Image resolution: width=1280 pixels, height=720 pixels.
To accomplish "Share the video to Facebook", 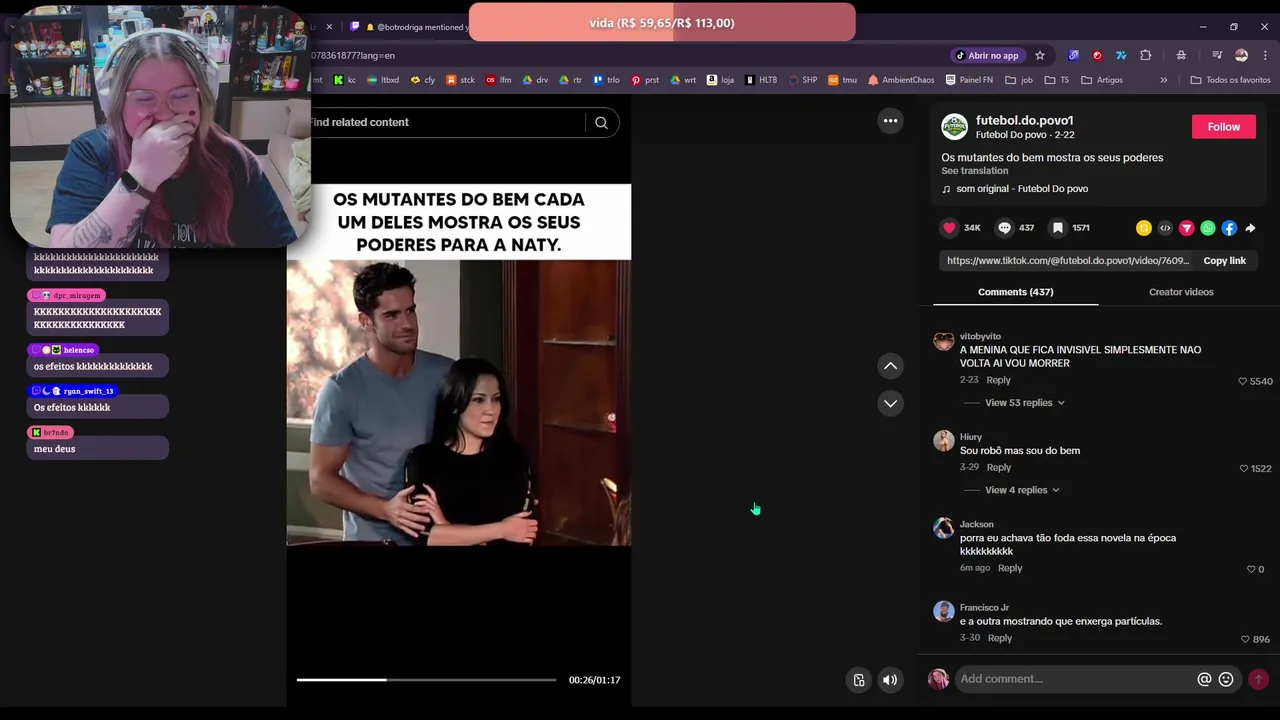I will [1229, 228].
